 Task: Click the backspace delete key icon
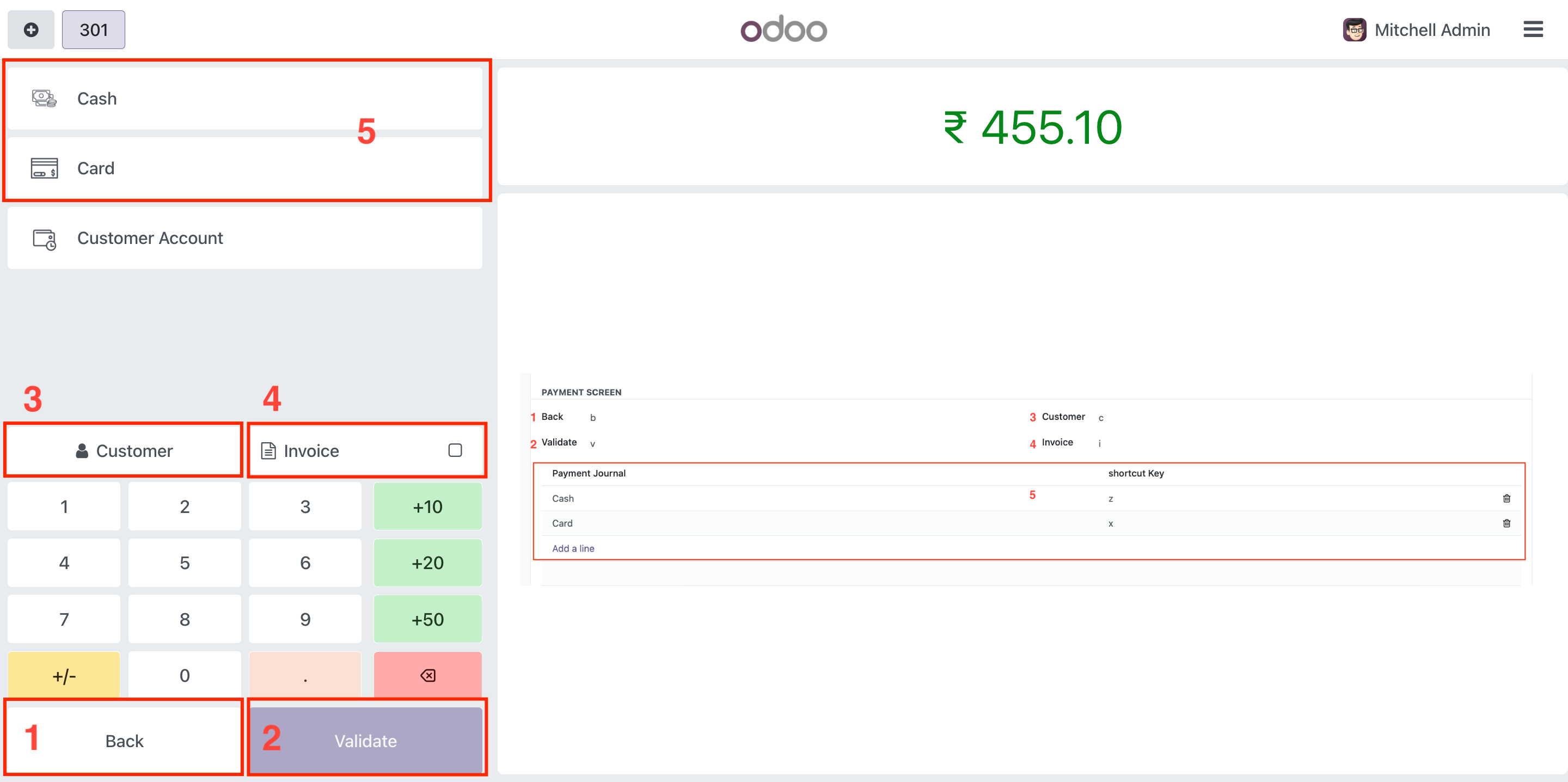tap(427, 675)
